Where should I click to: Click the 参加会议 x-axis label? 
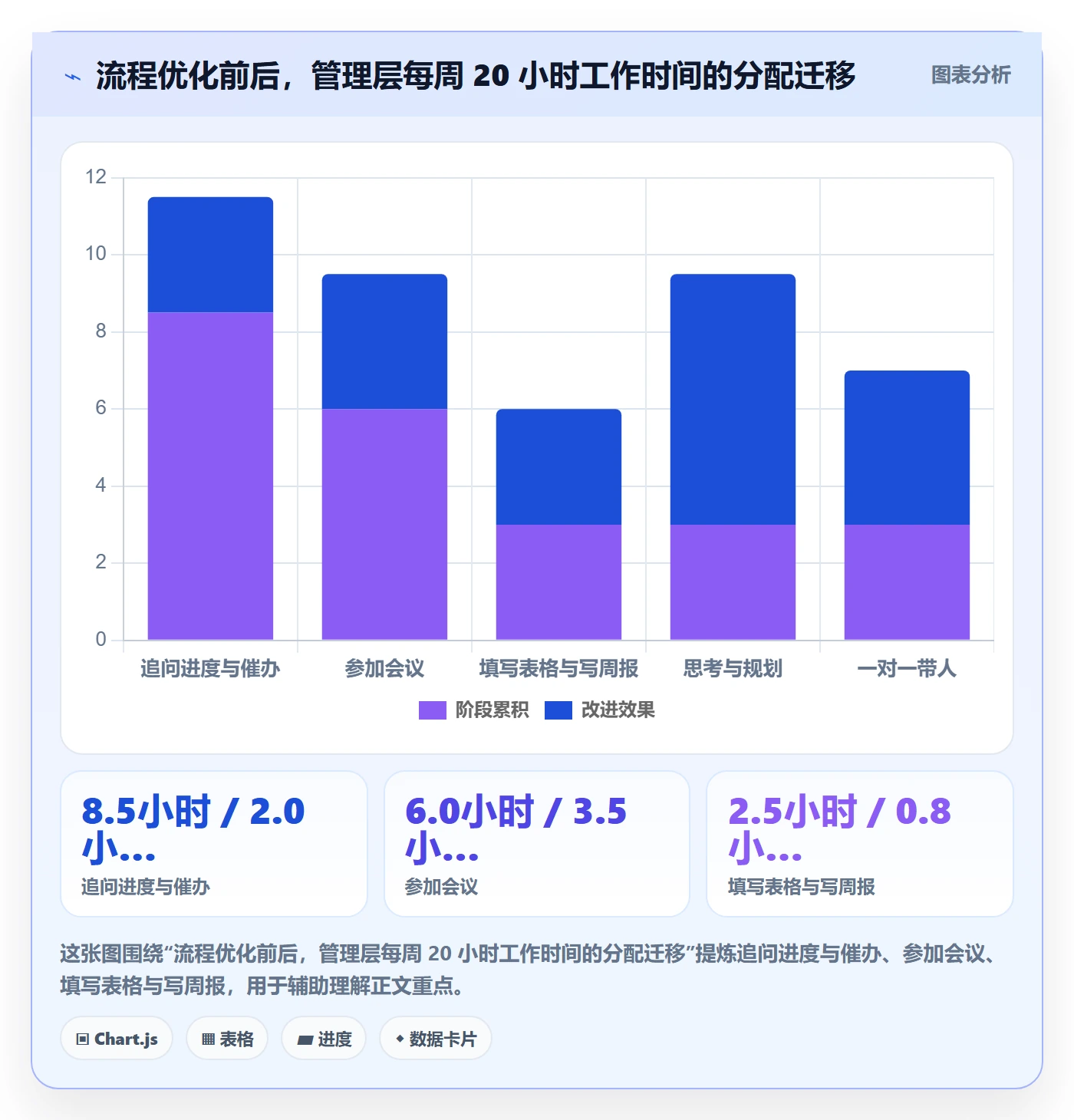(384, 669)
